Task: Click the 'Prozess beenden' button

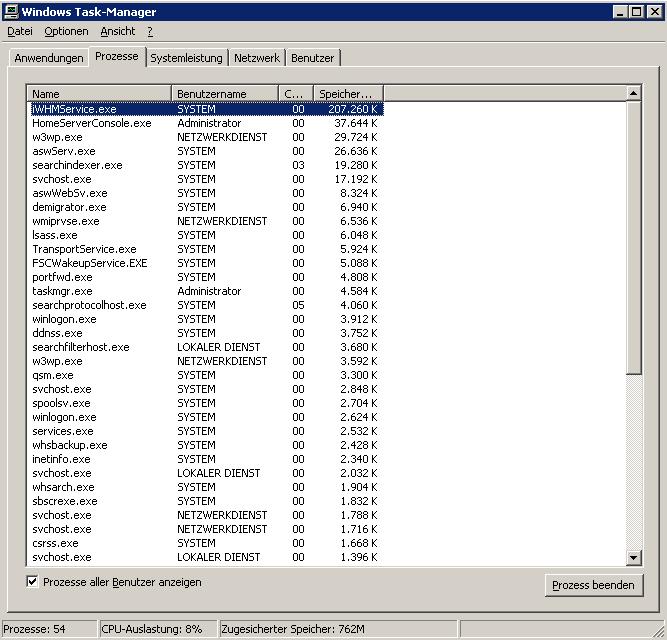Action: point(593,585)
